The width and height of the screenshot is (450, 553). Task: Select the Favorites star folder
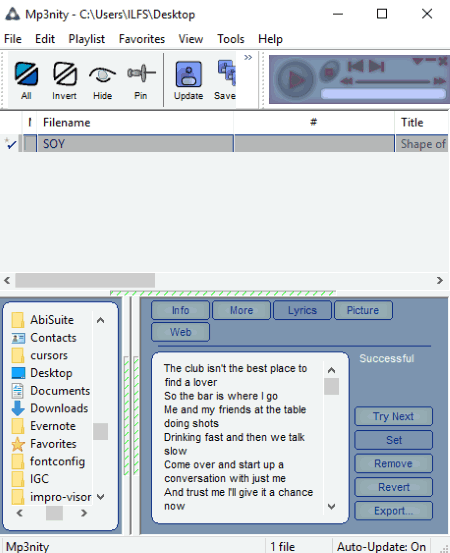click(x=44, y=444)
